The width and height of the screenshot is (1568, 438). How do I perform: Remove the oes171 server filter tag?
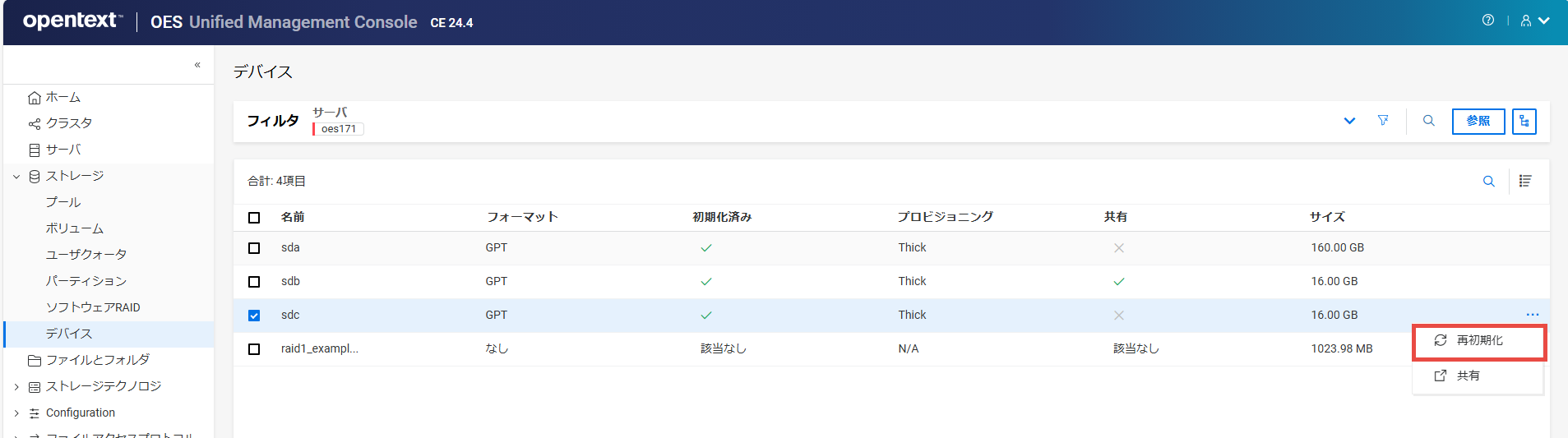click(x=338, y=129)
